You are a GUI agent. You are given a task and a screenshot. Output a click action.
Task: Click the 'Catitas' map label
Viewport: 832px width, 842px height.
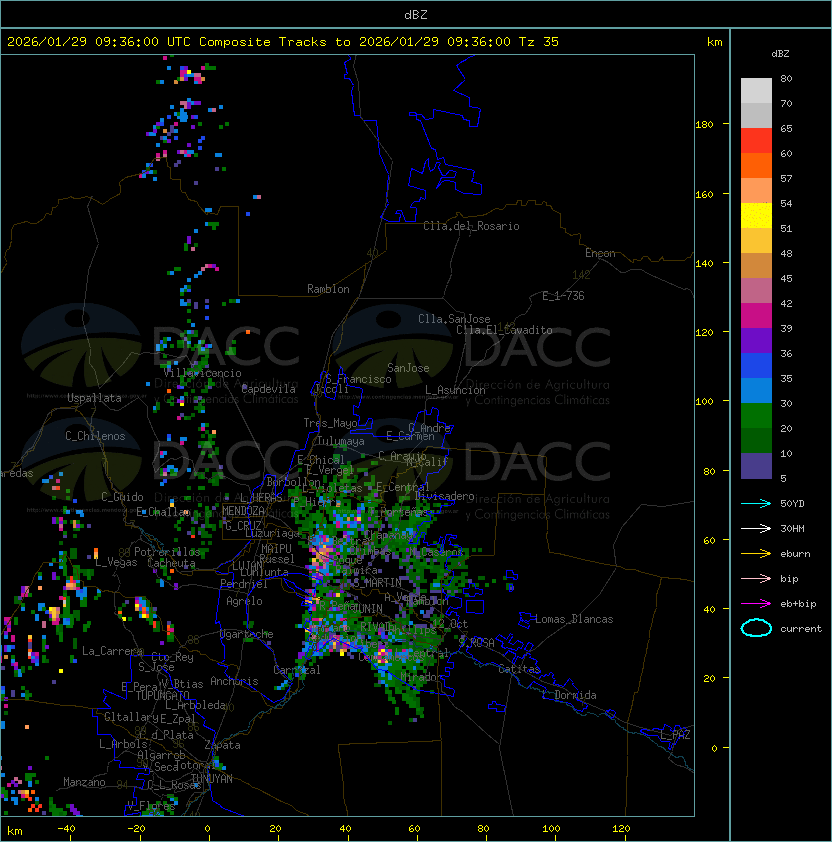[x=519, y=669]
